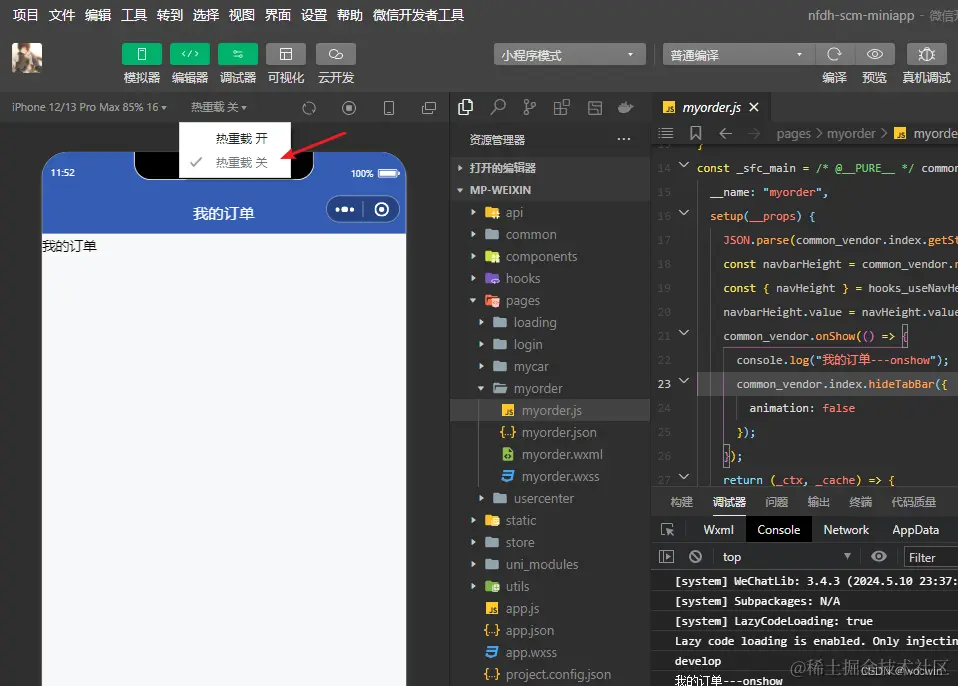Toggle the Debugger panel button
The image size is (958, 686).
[x=238, y=54]
